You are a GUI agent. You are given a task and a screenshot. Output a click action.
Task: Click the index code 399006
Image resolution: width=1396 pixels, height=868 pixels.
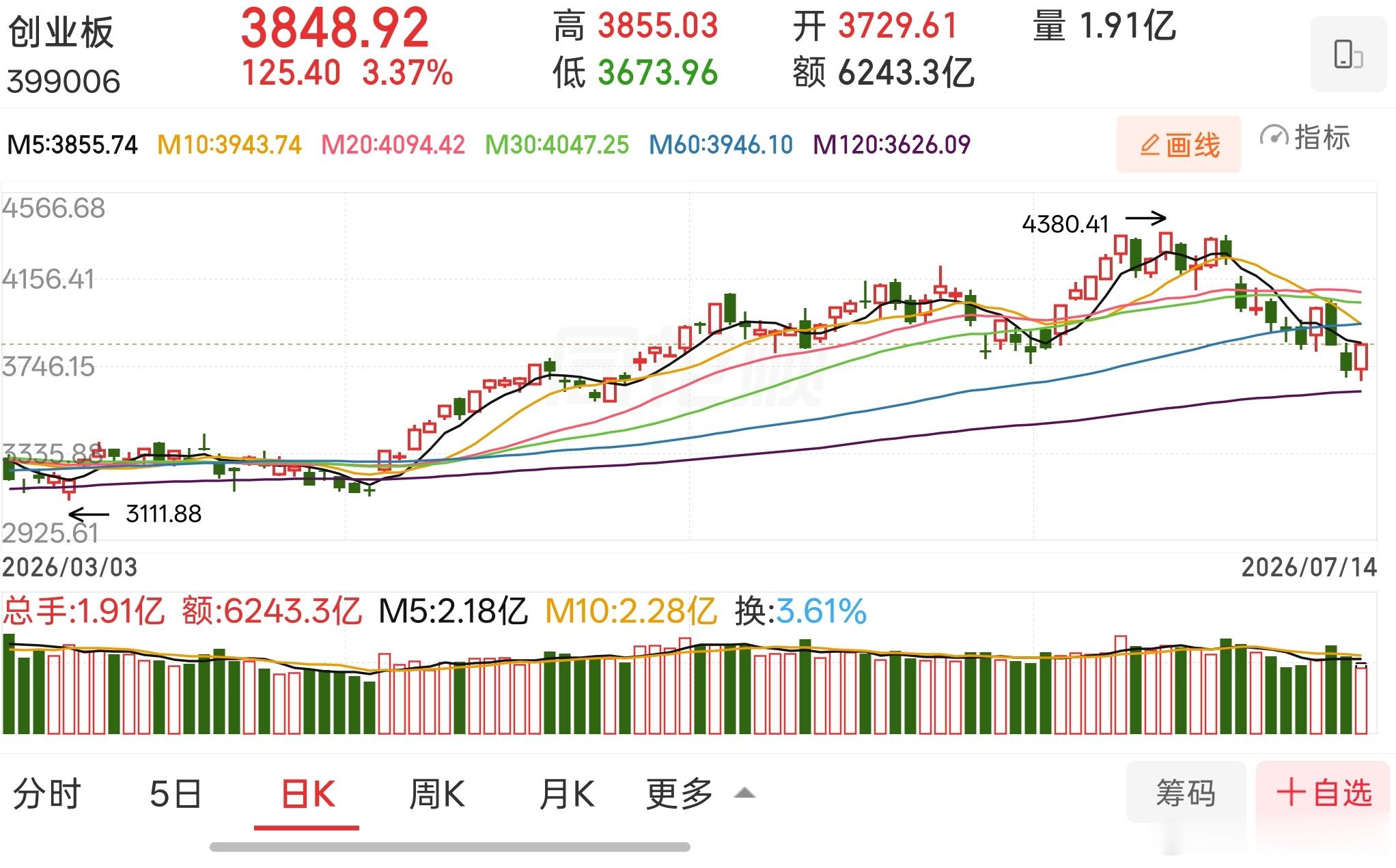click(64, 81)
